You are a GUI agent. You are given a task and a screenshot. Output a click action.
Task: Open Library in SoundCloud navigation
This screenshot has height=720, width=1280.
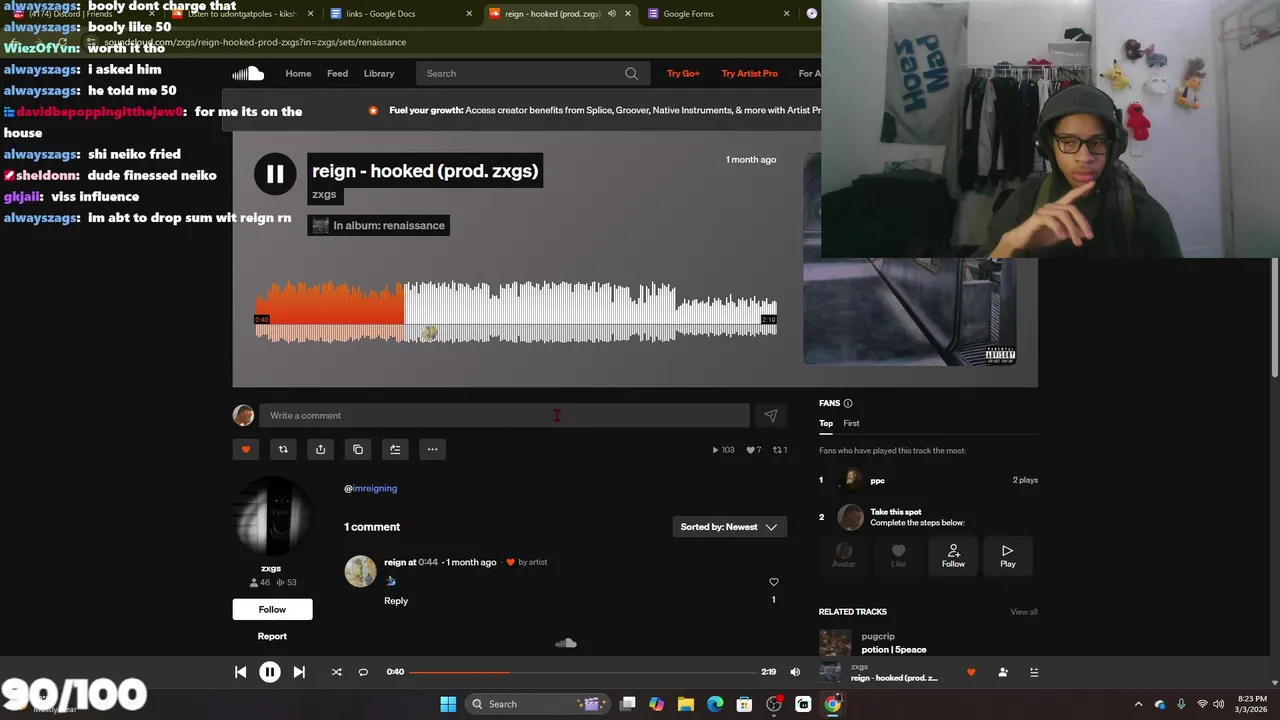click(x=379, y=73)
